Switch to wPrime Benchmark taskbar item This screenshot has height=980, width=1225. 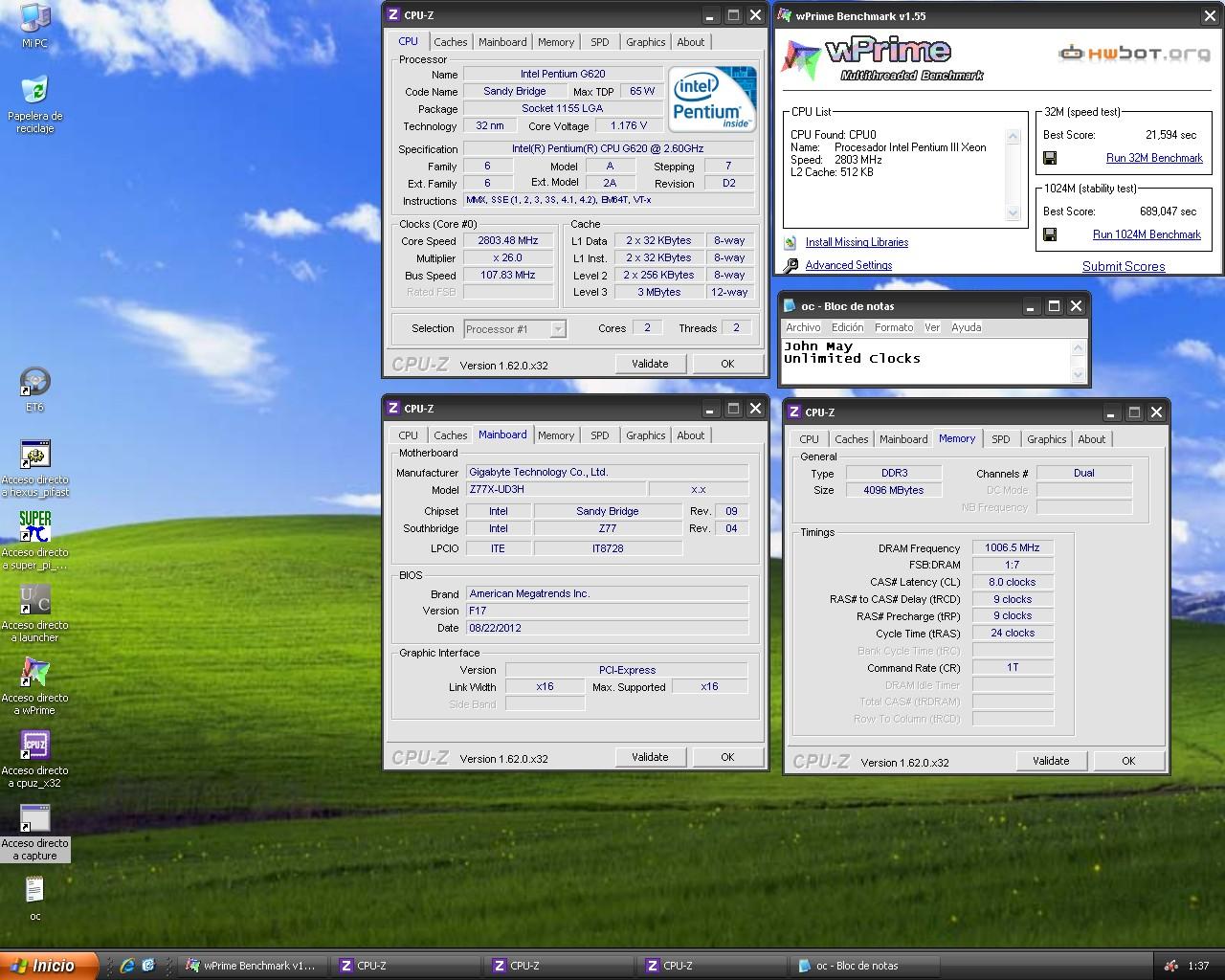tap(254, 966)
